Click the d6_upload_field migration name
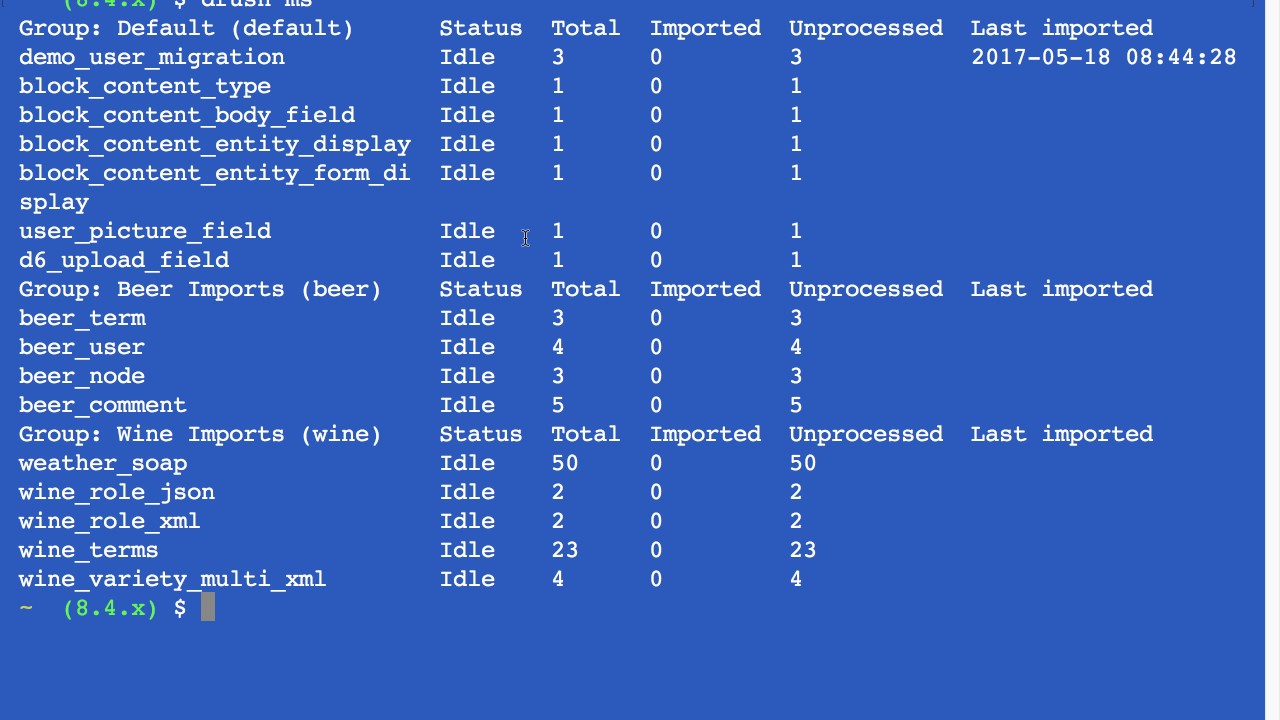The image size is (1280, 720). [x=123, y=260]
